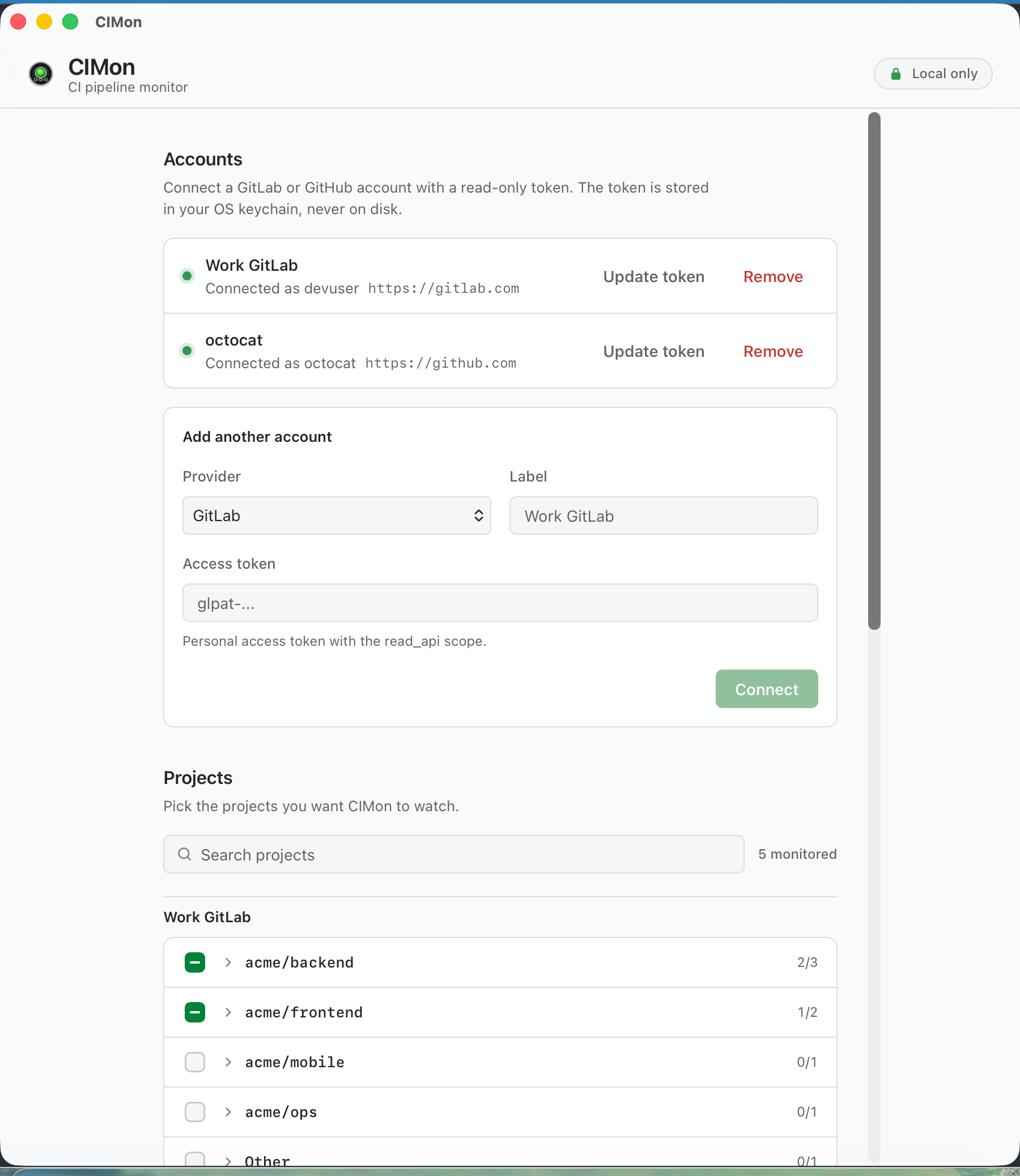Update token for Work GitLab account
This screenshot has height=1176, width=1020.
point(653,276)
